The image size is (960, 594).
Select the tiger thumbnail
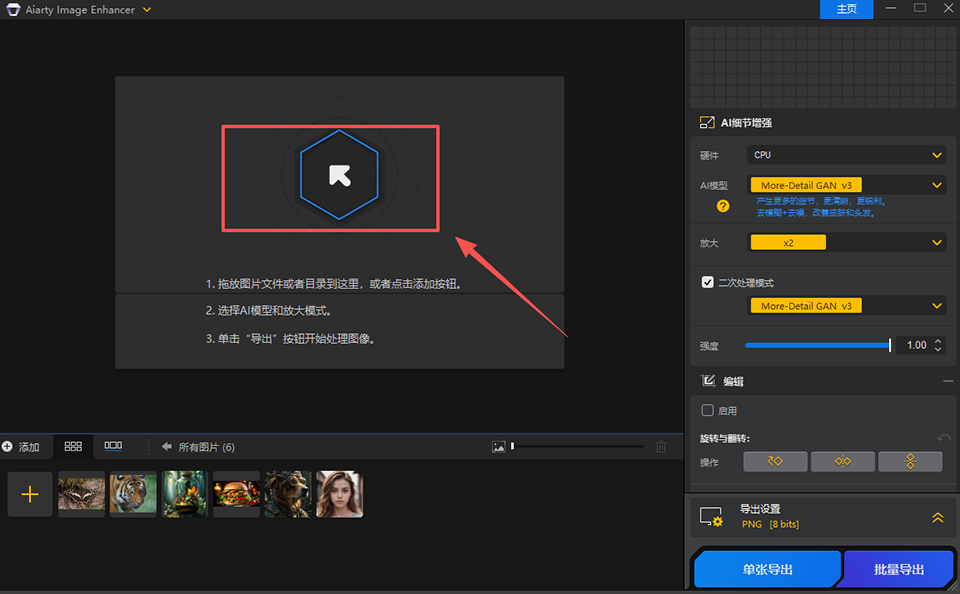pos(133,494)
